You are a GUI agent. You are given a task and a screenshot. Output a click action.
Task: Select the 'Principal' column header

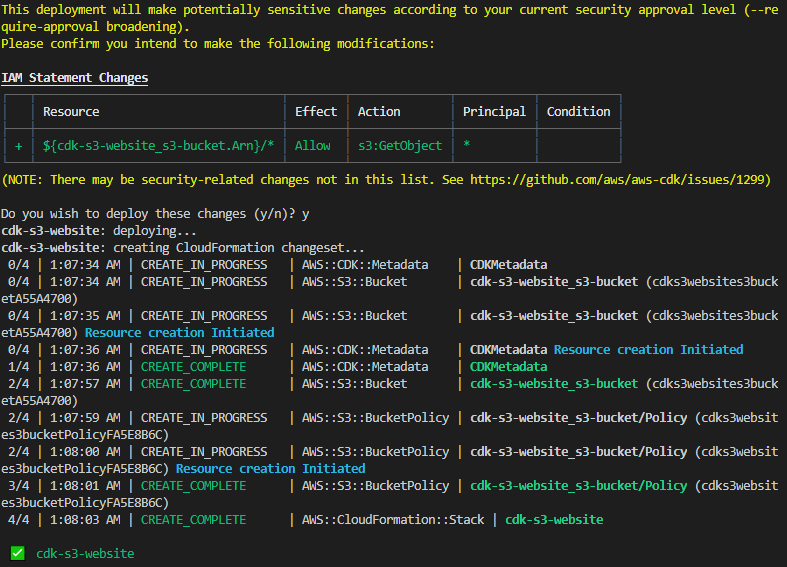(x=494, y=111)
